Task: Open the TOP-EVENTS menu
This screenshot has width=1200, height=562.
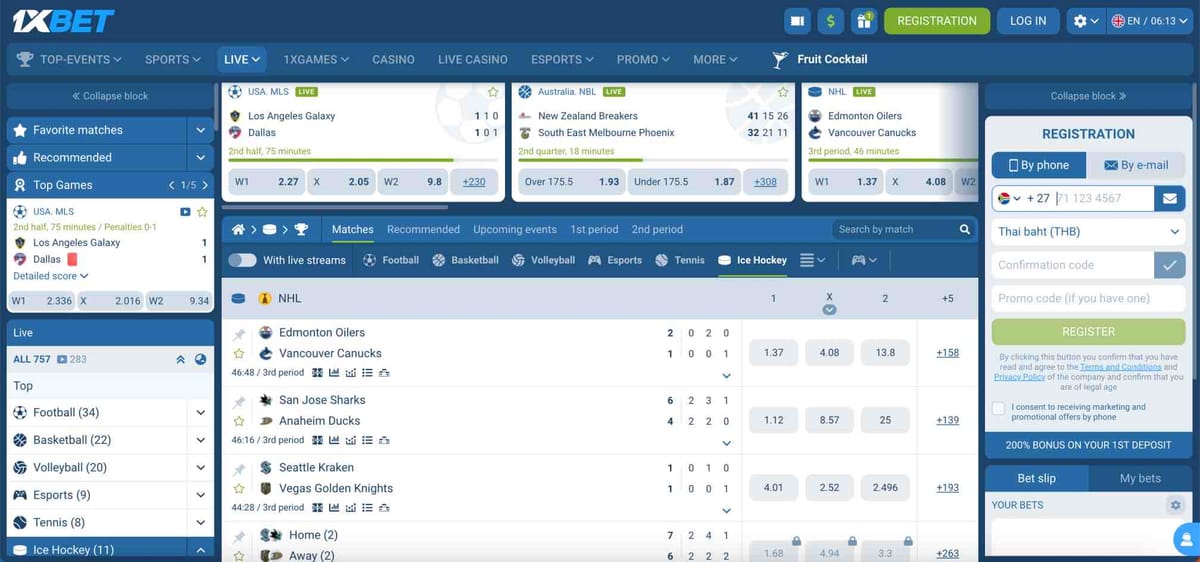Action: [x=70, y=59]
